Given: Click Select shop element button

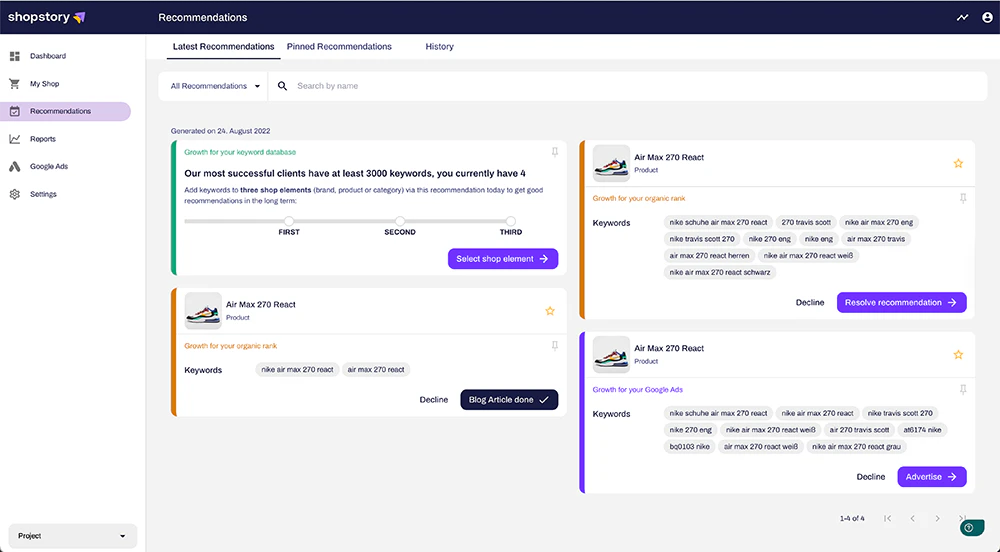Looking at the screenshot, I should click(x=503, y=259).
